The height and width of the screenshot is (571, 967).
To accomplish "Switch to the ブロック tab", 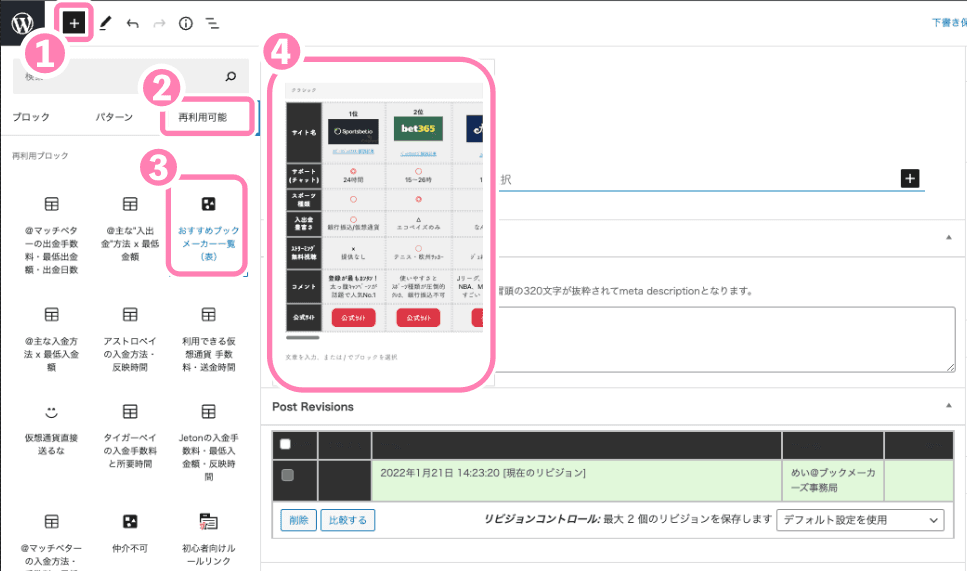I will tap(31, 117).
